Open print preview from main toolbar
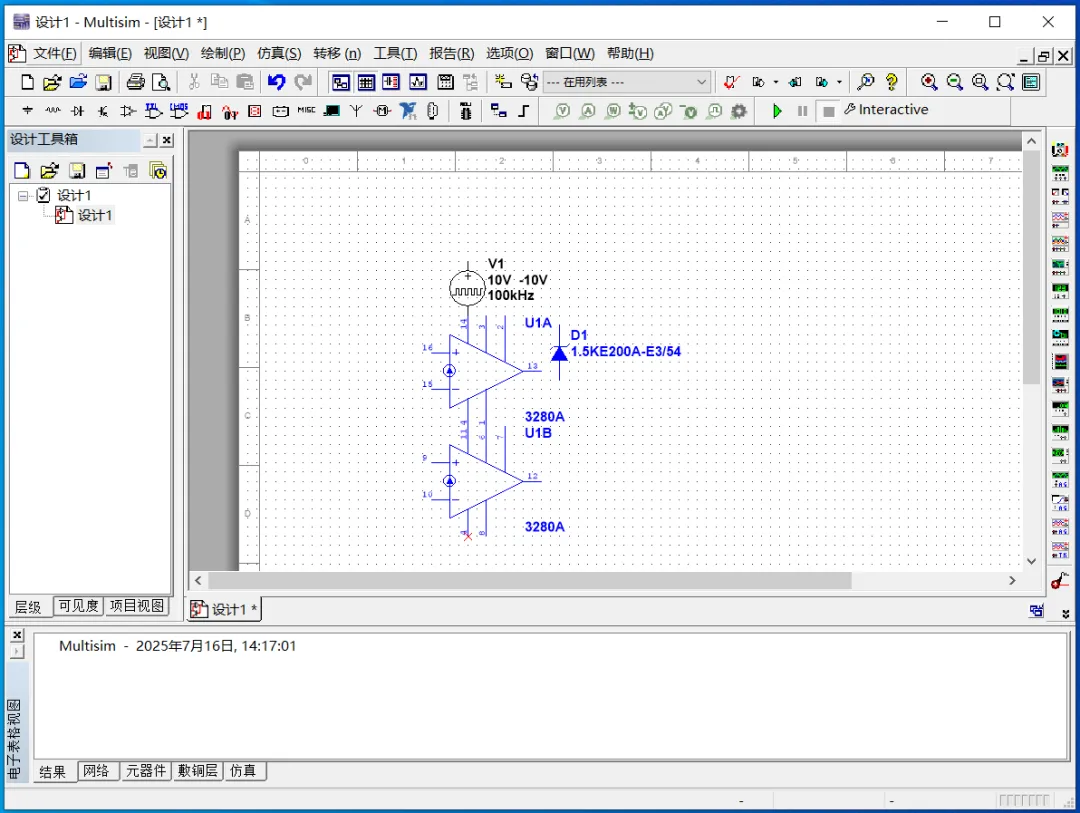The width and height of the screenshot is (1080, 813). [161, 82]
